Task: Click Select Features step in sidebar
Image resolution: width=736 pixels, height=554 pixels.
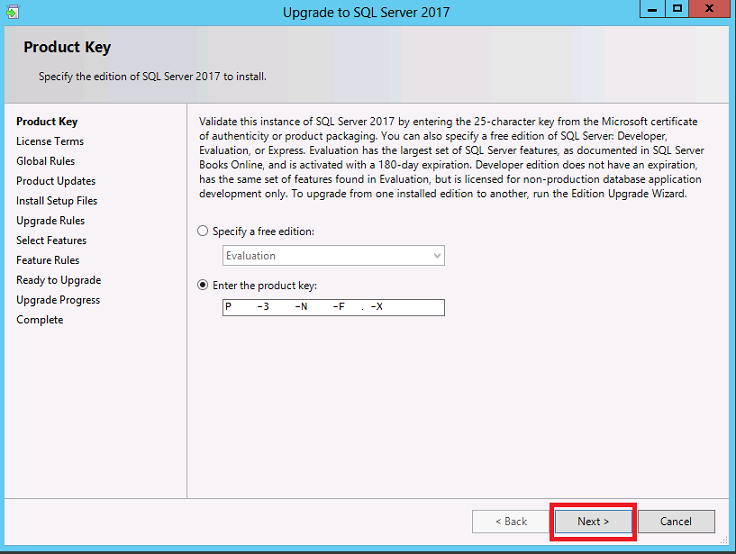Action: pos(52,240)
